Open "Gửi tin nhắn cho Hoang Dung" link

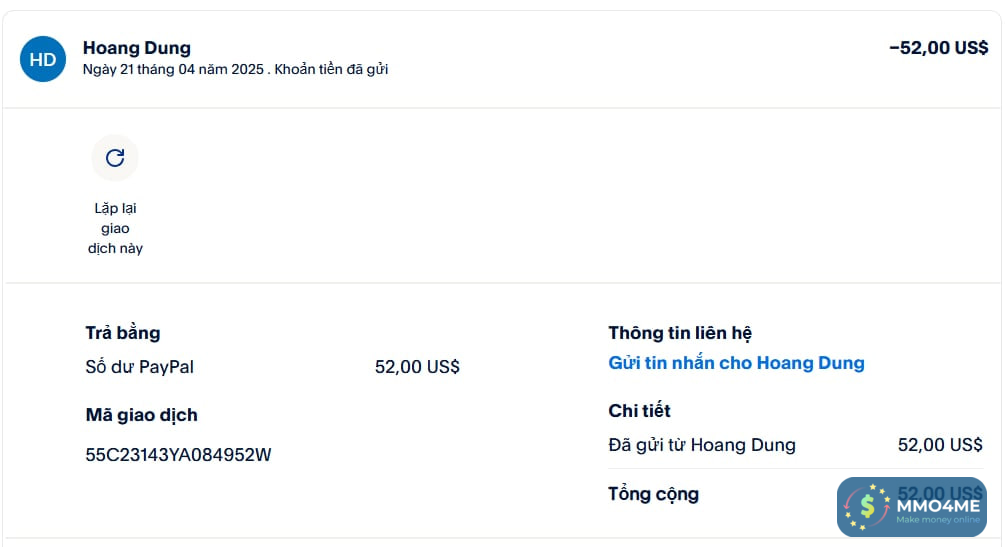pos(736,363)
